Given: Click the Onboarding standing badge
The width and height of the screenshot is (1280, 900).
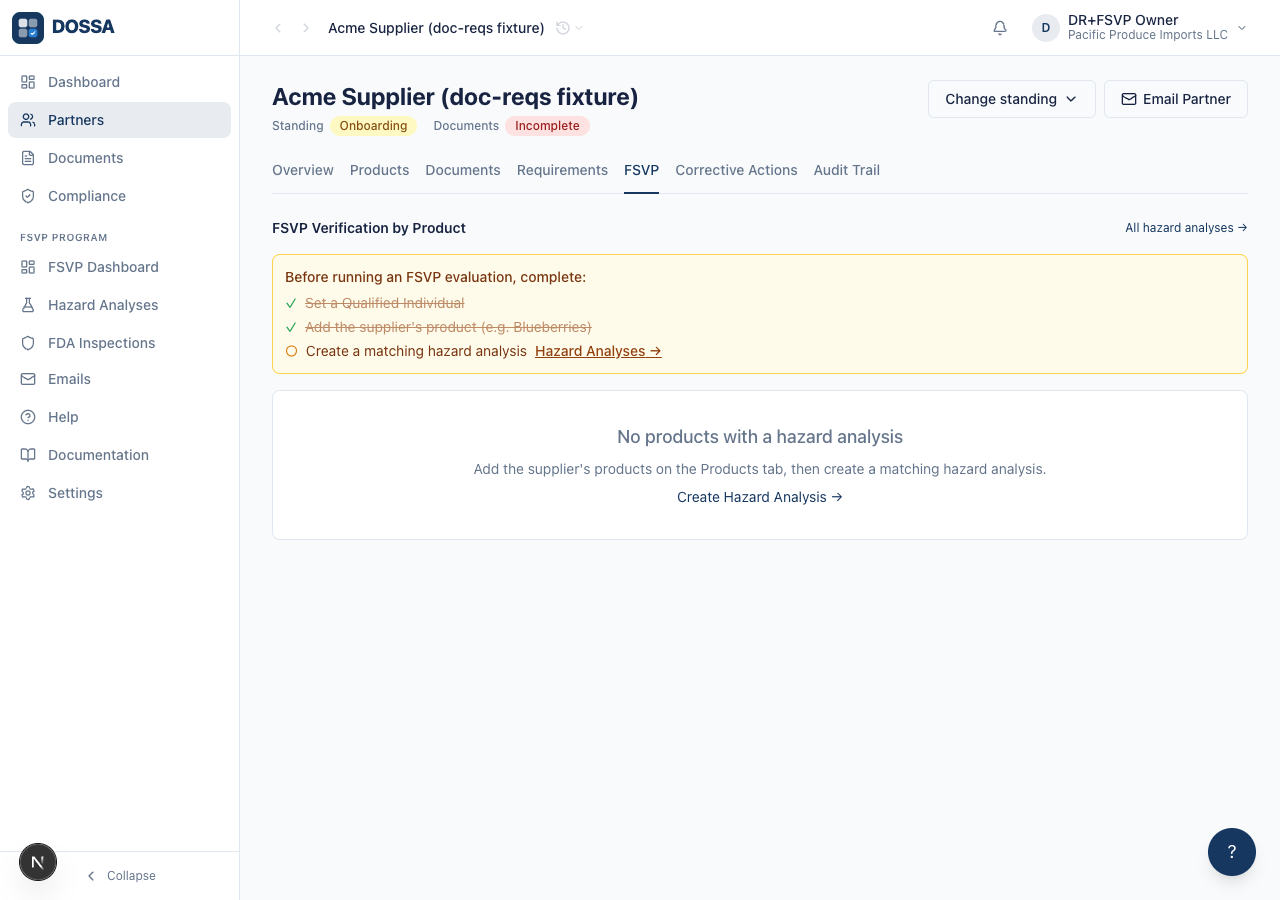Looking at the screenshot, I should [373, 126].
